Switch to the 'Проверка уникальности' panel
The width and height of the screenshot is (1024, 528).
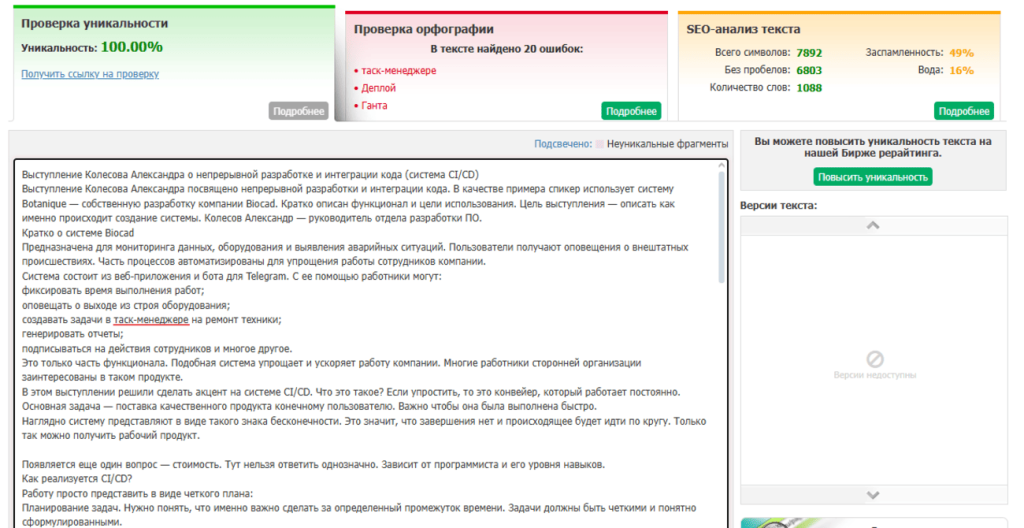[x=95, y=23]
